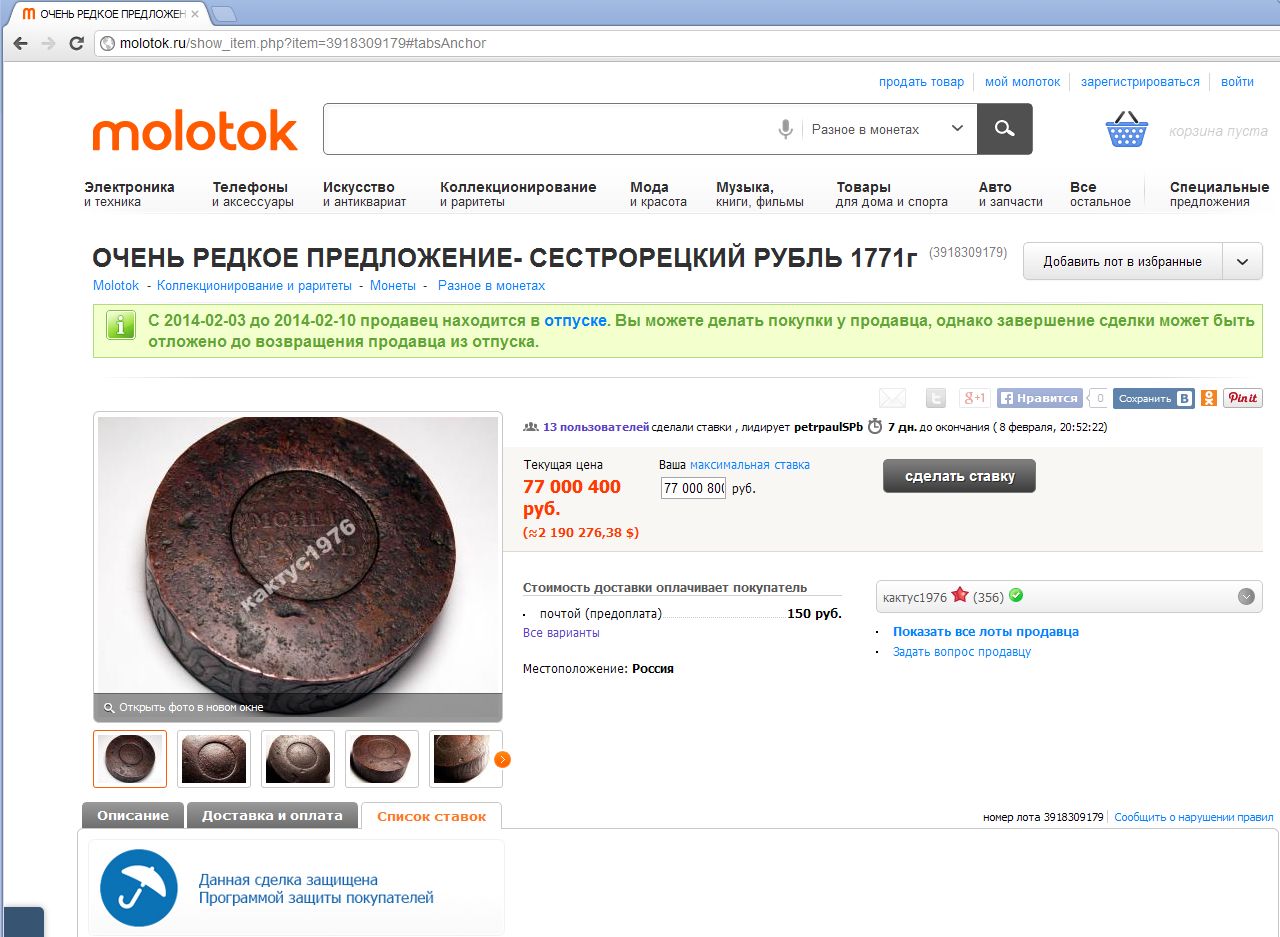Click the magnifier search button
The width and height of the screenshot is (1280, 937).
pos(1004,129)
